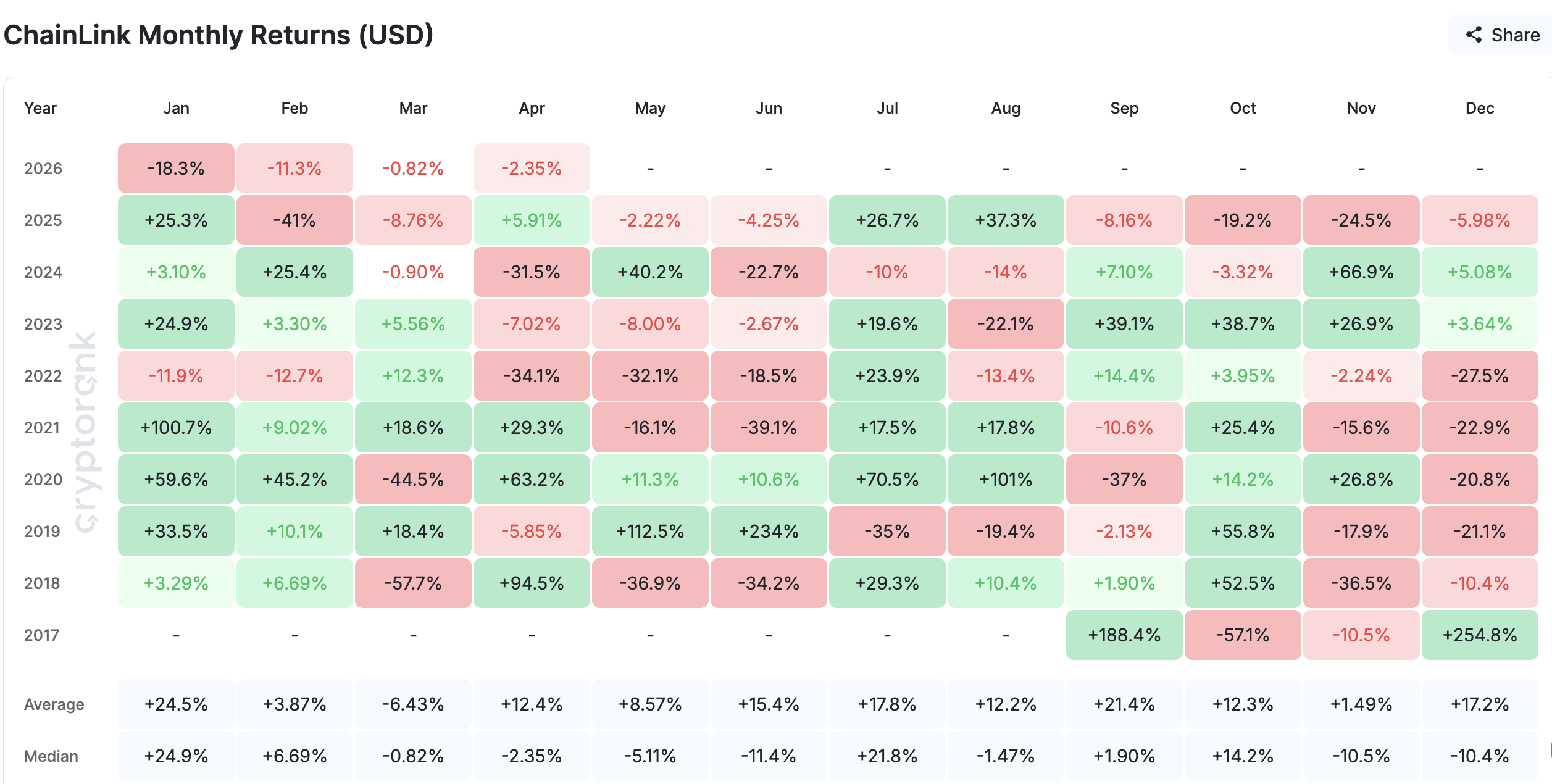Click the 2017 December +254.8% cell
The height and width of the screenshot is (784, 1552).
1480,635
